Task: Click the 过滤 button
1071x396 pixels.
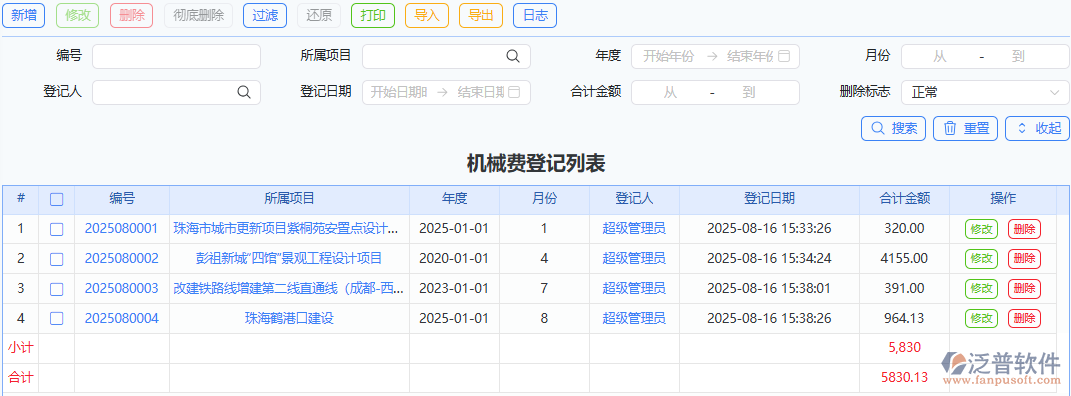Action: [x=265, y=15]
